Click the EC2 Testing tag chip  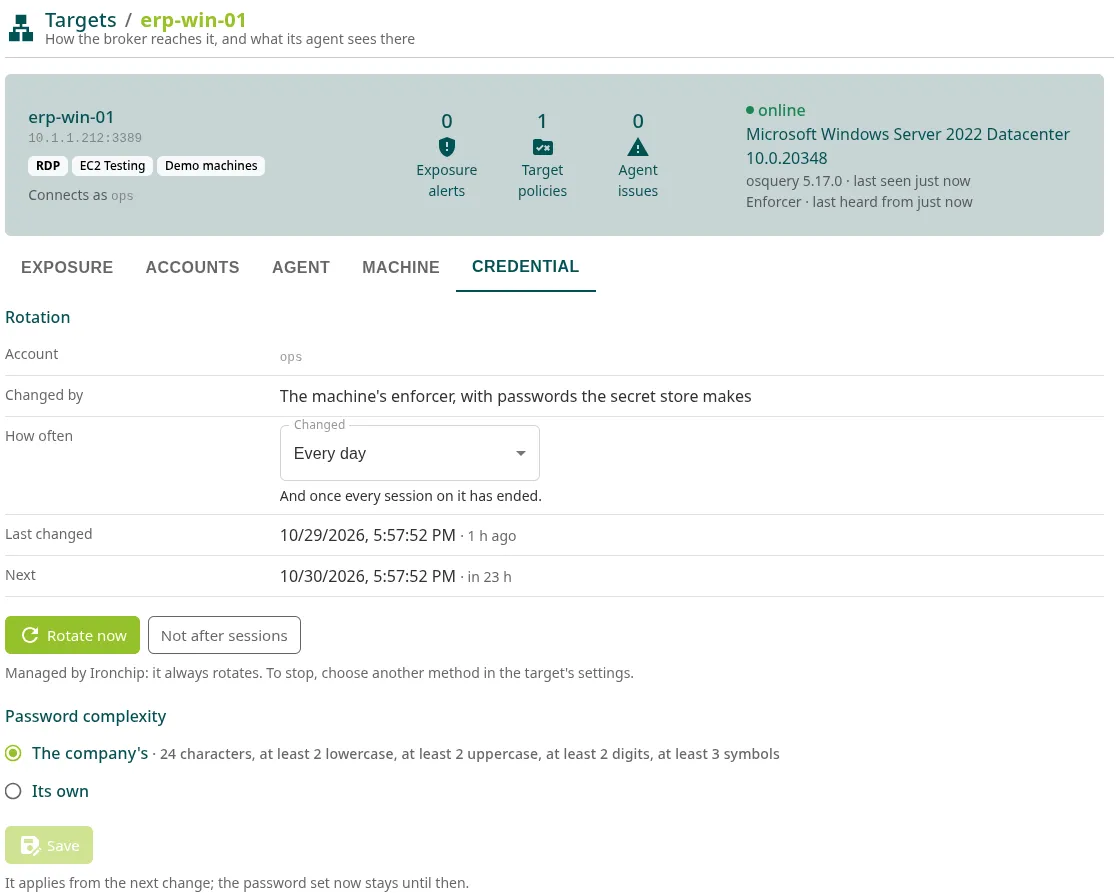pyautogui.click(x=112, y=166)
